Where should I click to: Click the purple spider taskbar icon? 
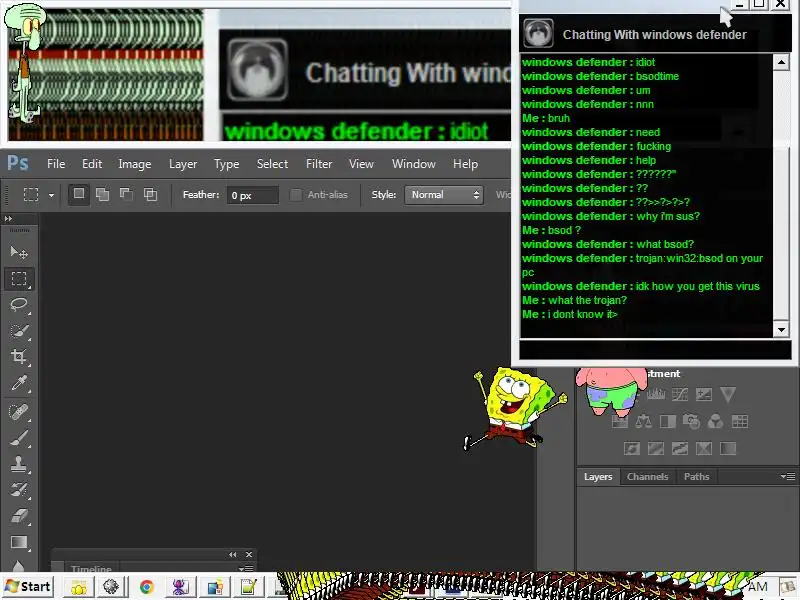tap(180, 587)
